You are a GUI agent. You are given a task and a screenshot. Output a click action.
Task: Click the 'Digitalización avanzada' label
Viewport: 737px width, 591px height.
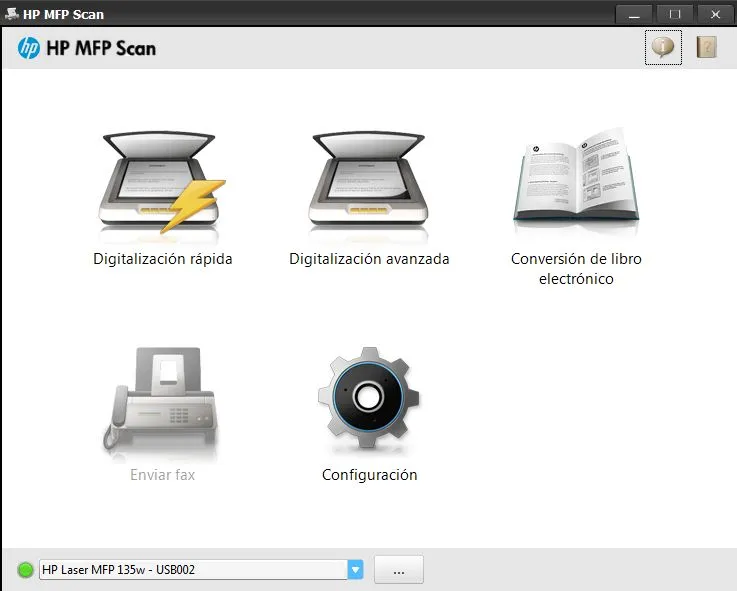pyautogui.click(x=369, y=259)
